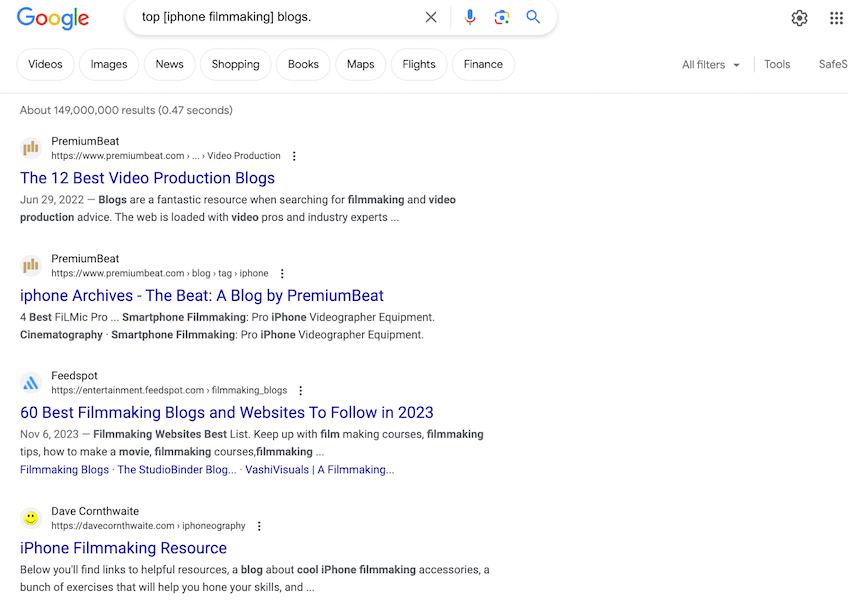Click PremiumBeat favicon of Video Production result
The height and width of the screenshot is (601, 848).
coord(31,148)
